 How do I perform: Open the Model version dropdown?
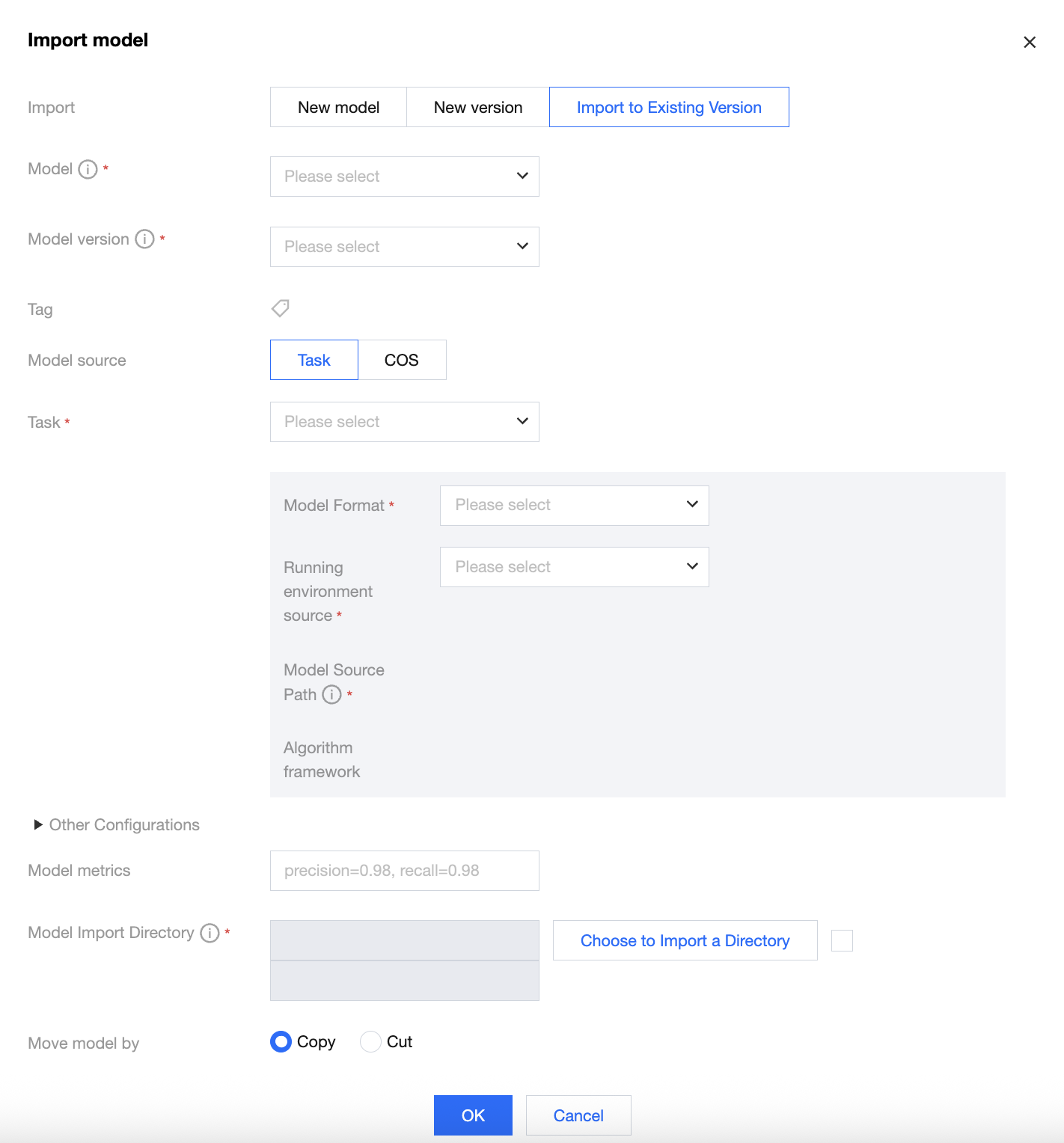pyautogui.click(x=404, y=247)
